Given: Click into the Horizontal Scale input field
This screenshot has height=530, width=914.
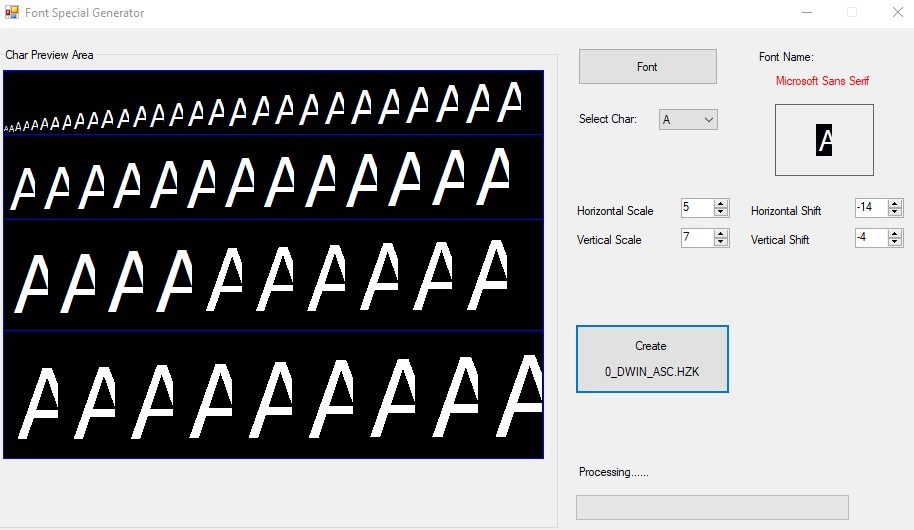Looking at the screenshot, I should 696,208.
